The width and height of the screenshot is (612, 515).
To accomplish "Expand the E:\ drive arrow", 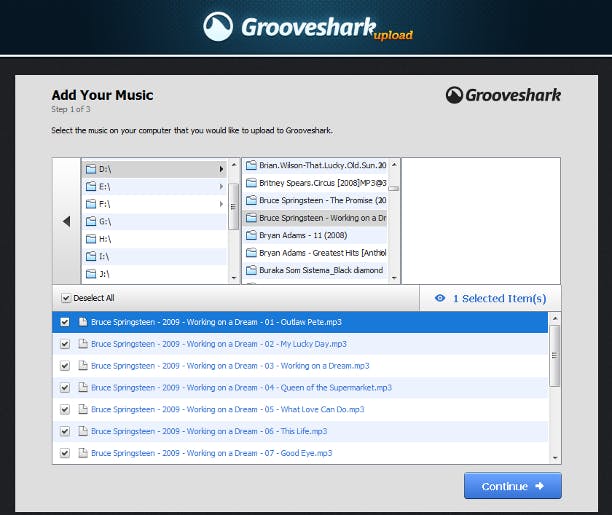I will (221, 187).
